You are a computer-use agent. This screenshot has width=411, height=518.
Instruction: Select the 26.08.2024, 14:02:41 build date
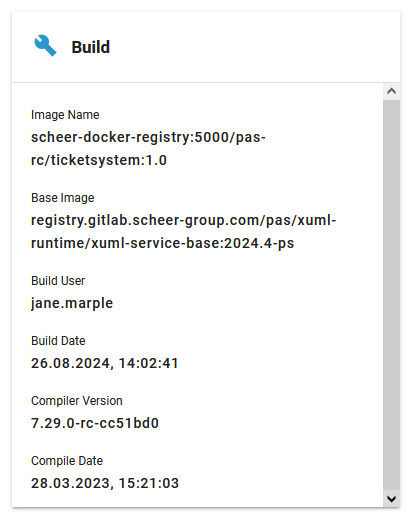pyautogui.click(x=105, y=363)
